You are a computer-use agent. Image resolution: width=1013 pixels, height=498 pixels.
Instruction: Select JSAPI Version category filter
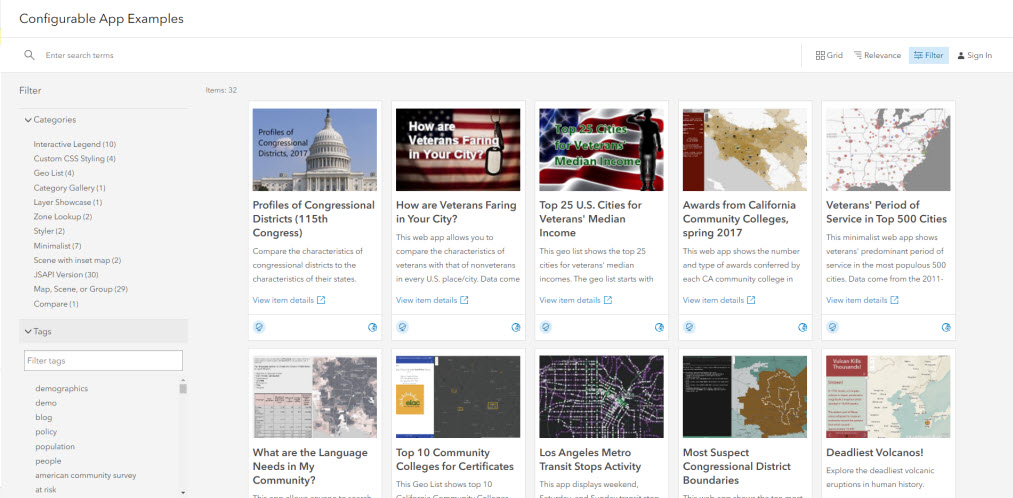[x=66, y=275]
